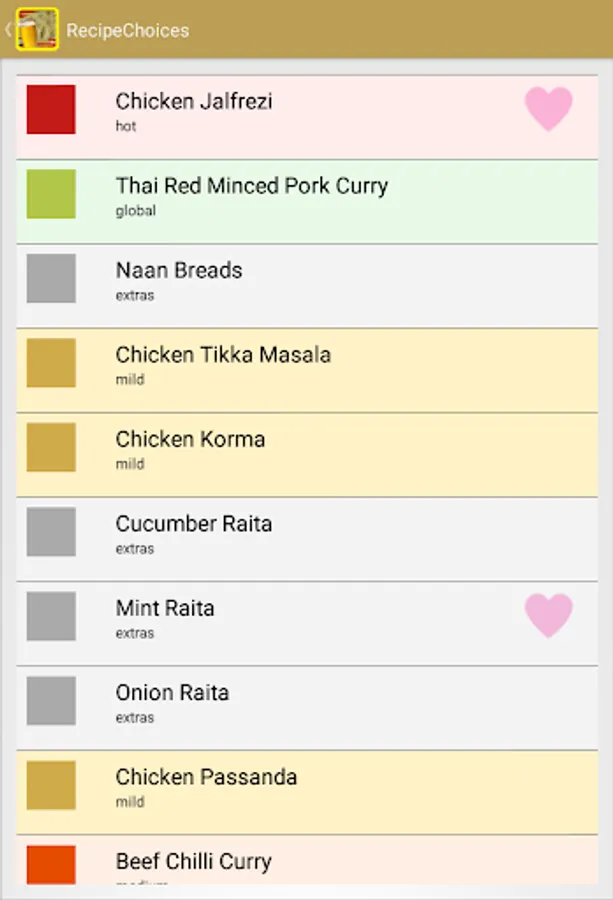Choose Cucumber Raita from the list
The width and height of the screenshot is (613, 900).
tap(193, 524)
